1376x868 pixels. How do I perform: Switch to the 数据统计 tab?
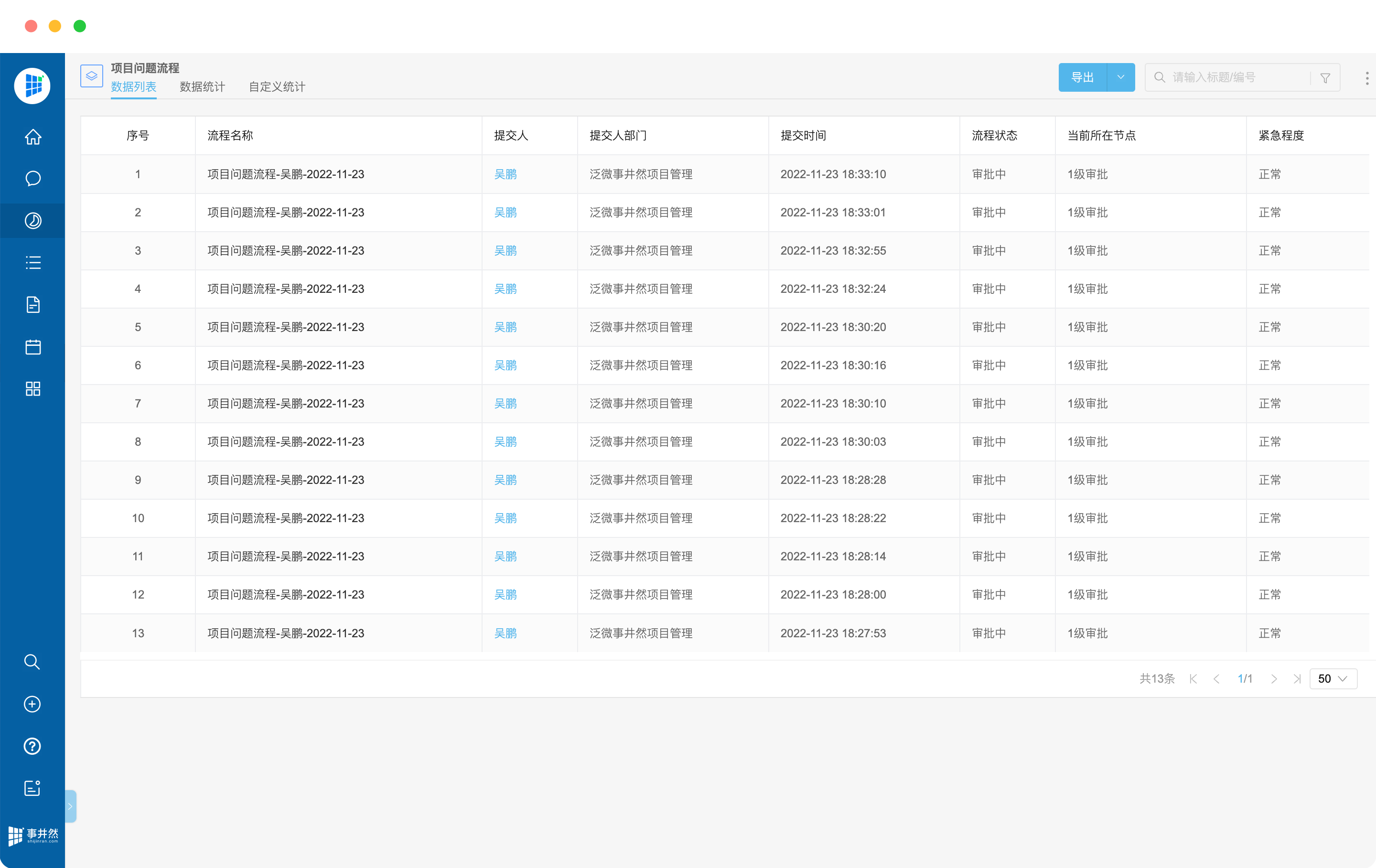coord(202,87)
